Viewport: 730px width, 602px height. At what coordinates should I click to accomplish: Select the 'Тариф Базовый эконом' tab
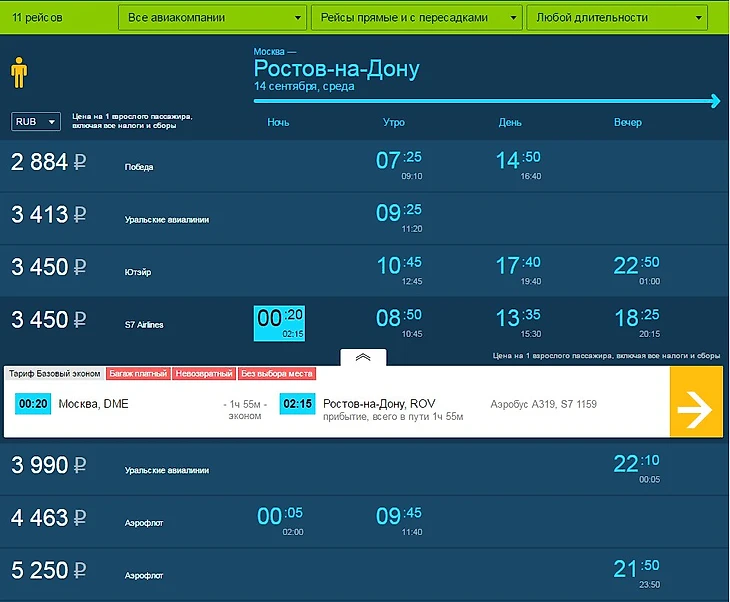tap(55, 374)
